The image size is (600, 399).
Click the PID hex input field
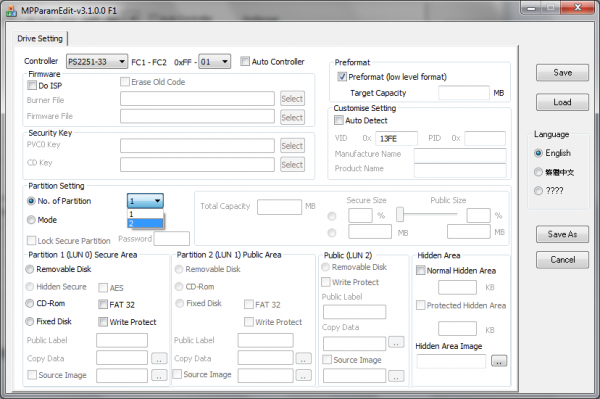click(485, 138)
